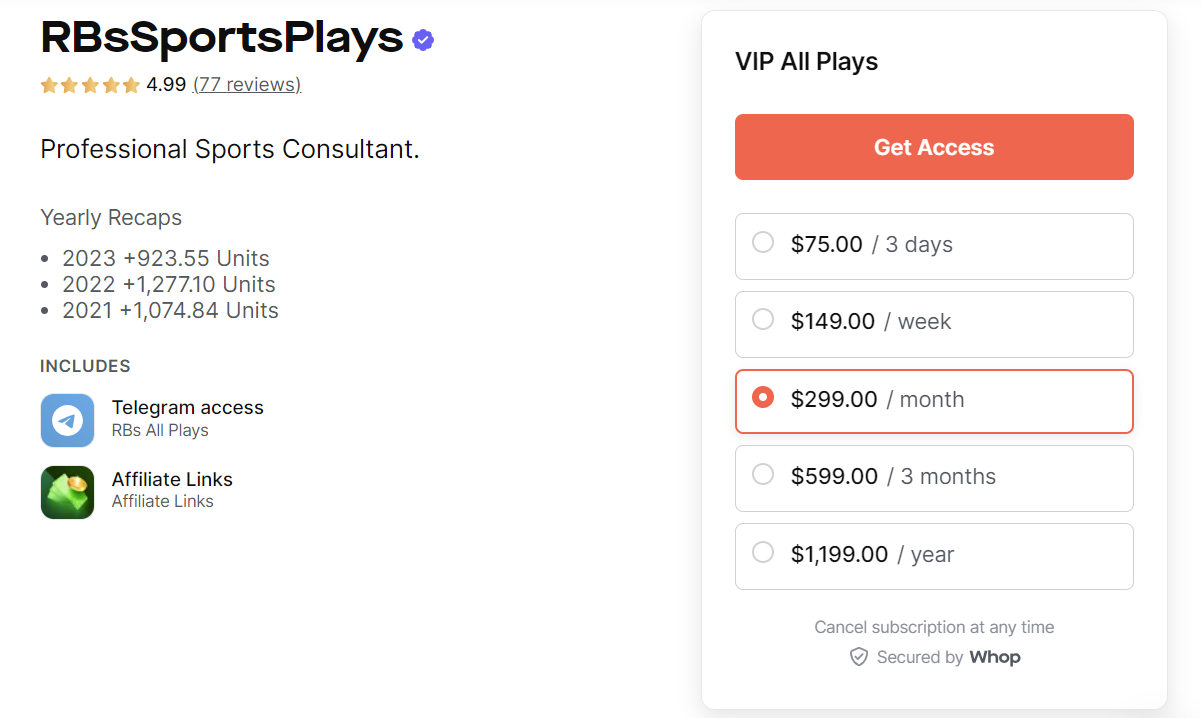Click the fifth star in the rating

(x=133, y=85)
